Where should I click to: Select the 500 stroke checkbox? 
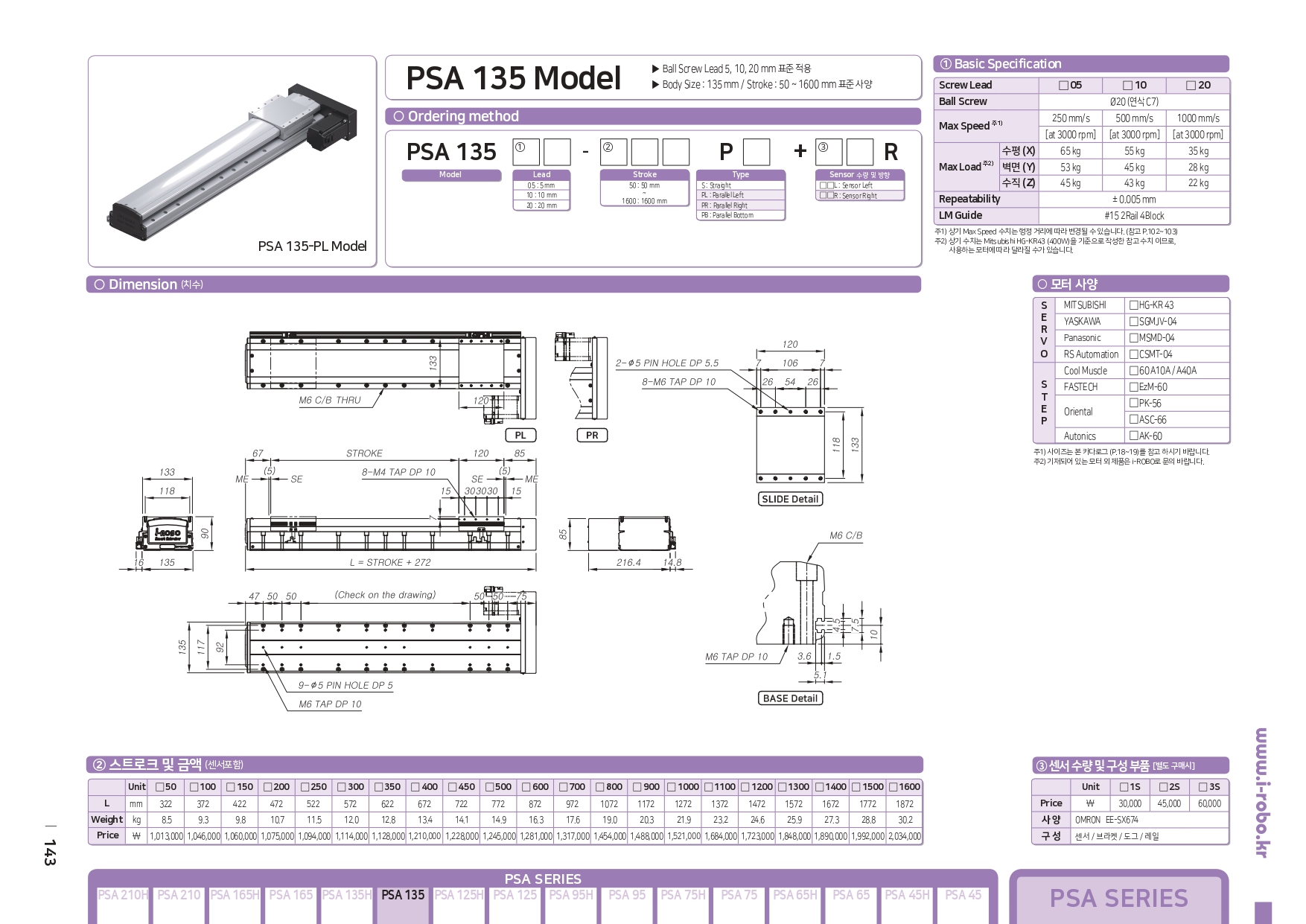pyautogui.click(x=490, y=787)
